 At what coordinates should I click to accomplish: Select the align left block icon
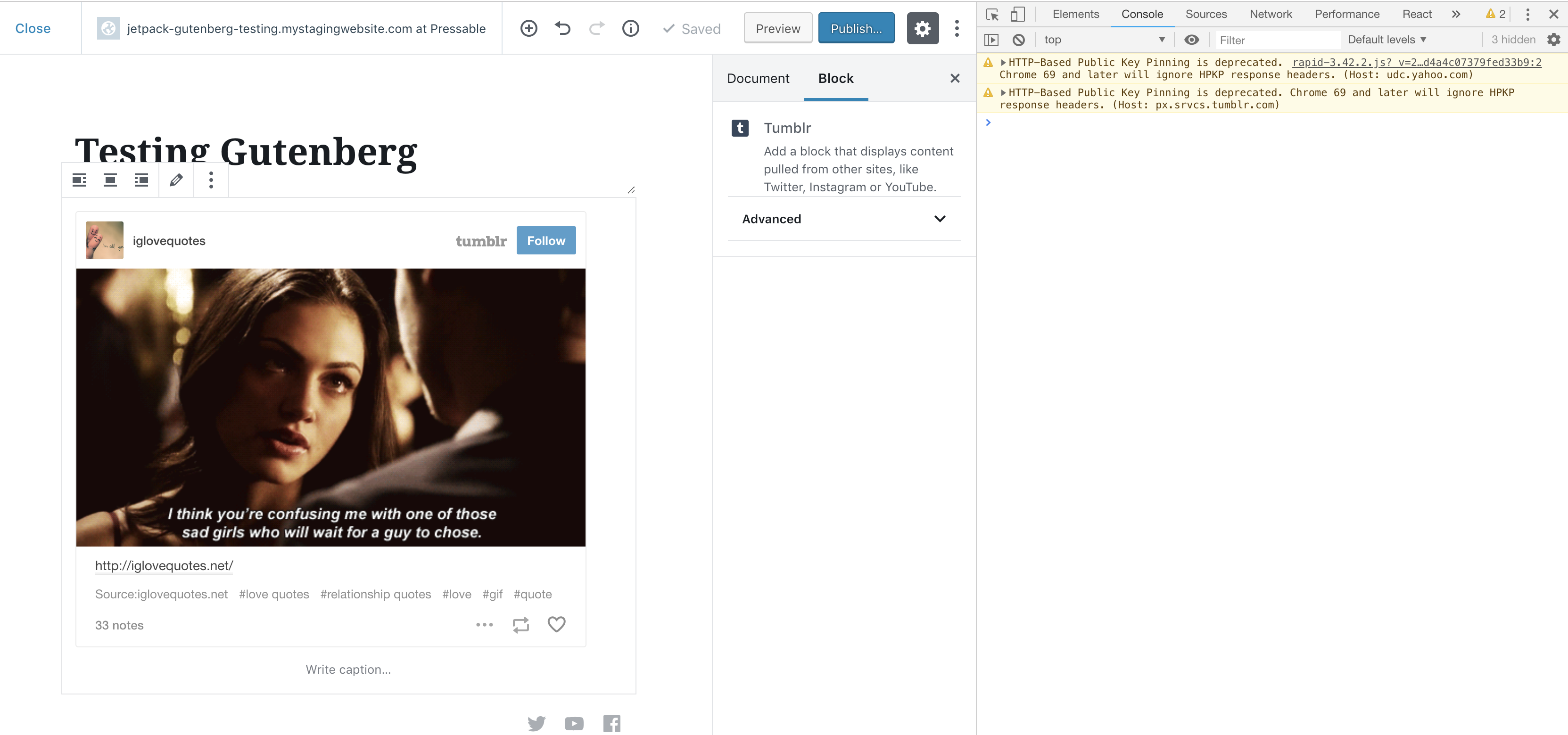(x=79, y=180)
